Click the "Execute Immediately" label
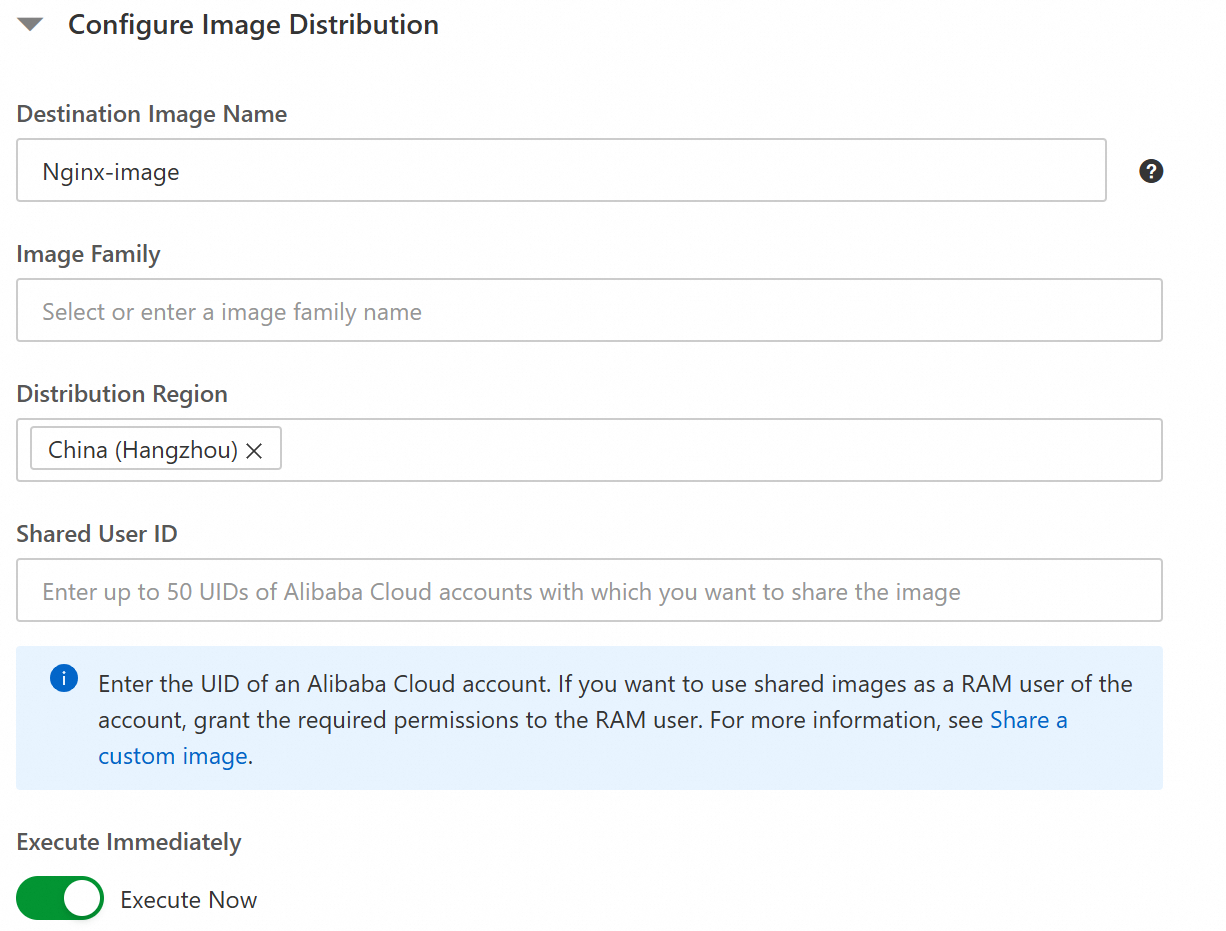Screen dimensions: 1226x931 click(x=129, y=842)
